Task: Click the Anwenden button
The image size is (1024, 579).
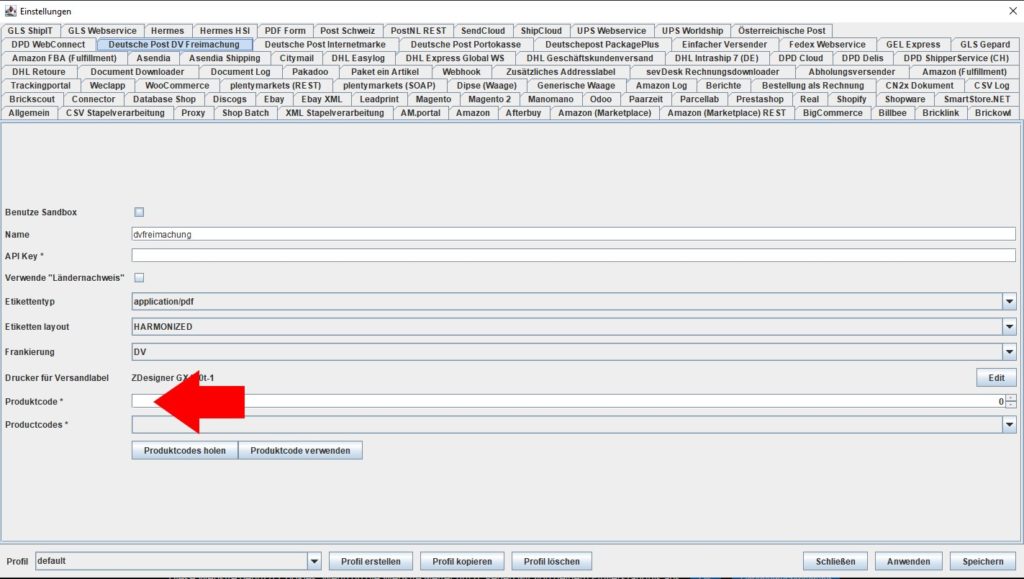Action: point(908,561)
